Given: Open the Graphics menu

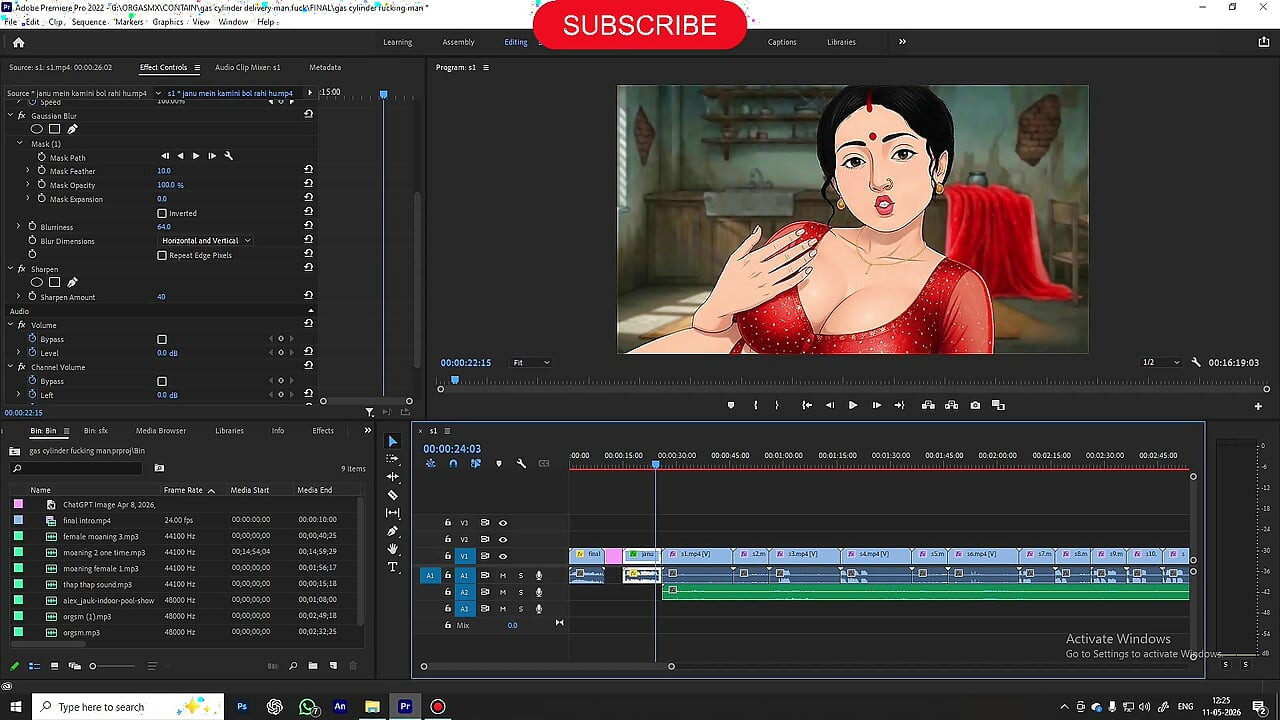Looking at the screenshot, I should tap(167, 21).
